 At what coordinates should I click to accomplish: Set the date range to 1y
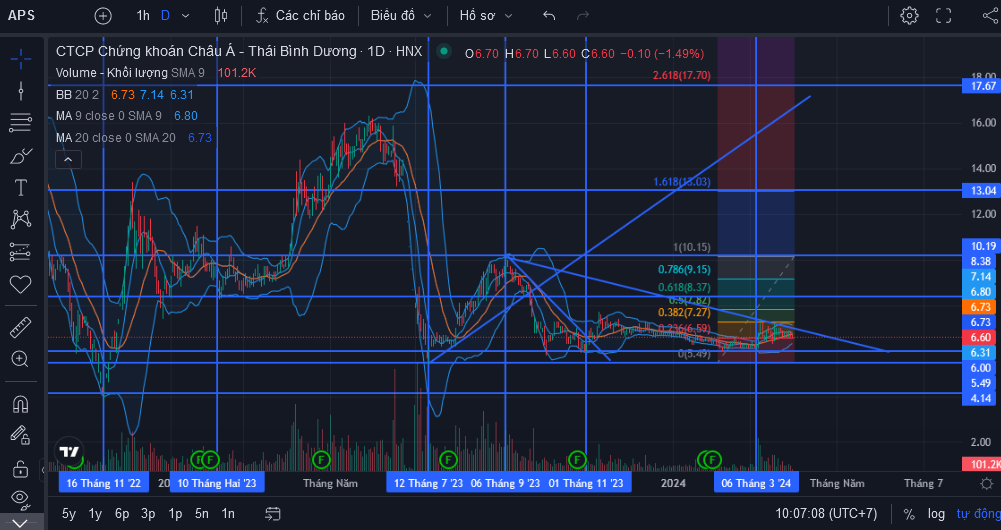[95, 513]
